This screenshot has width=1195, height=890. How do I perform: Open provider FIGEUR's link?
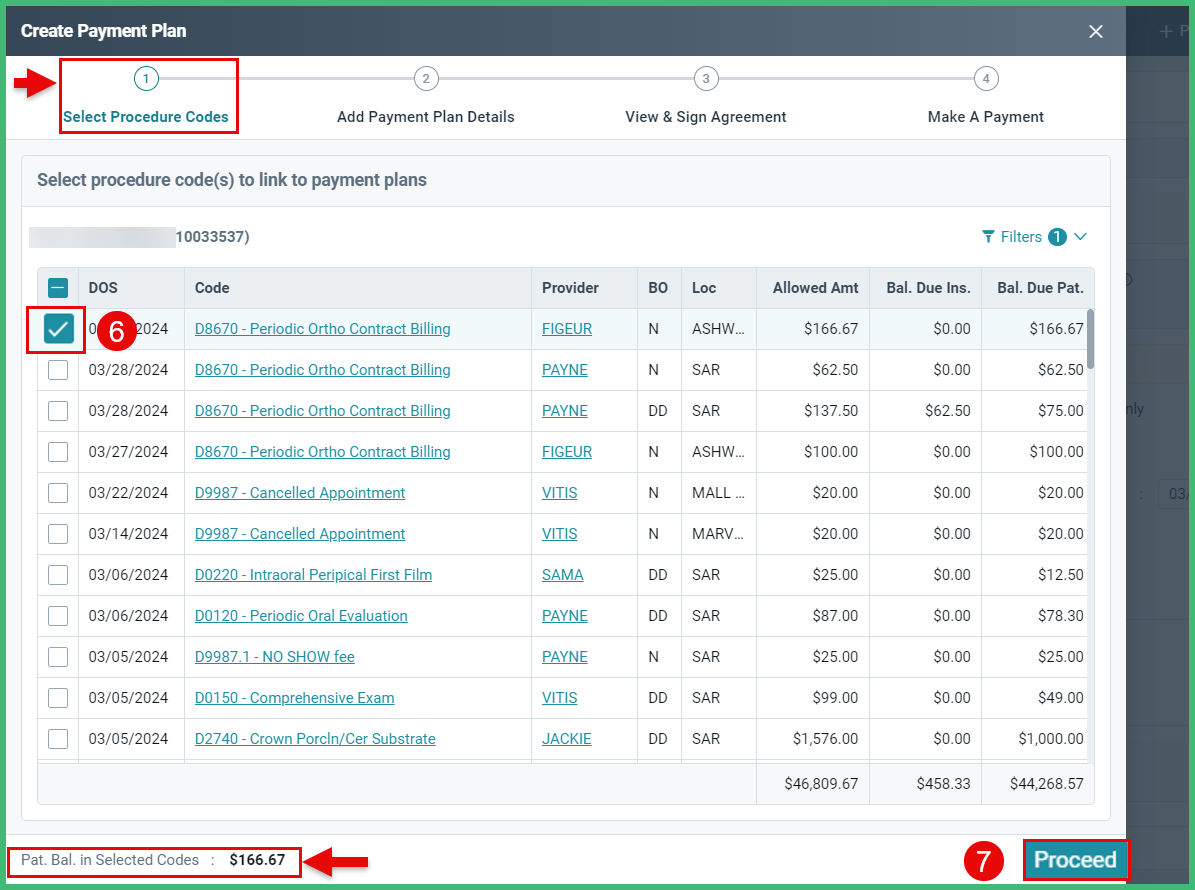click(x=567, y=329)
